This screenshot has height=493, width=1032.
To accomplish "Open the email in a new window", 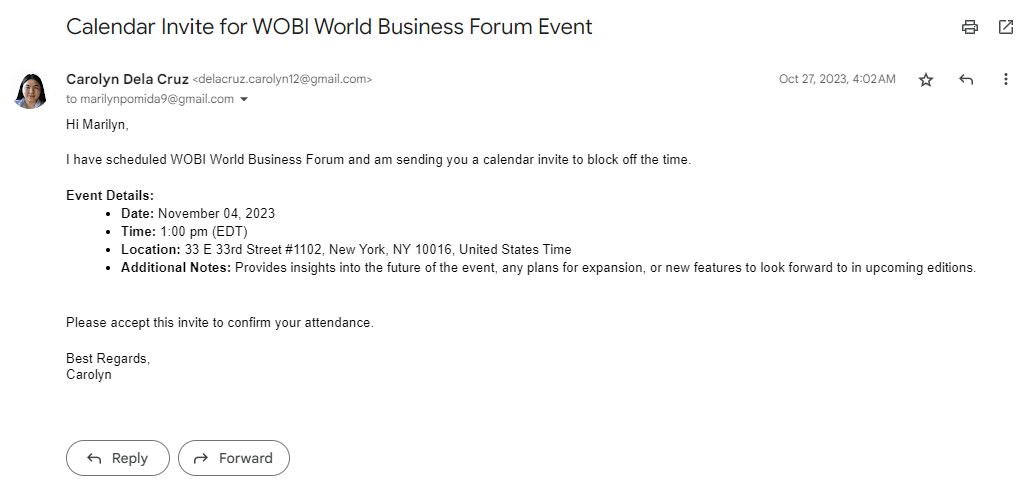I will 1005,27.
